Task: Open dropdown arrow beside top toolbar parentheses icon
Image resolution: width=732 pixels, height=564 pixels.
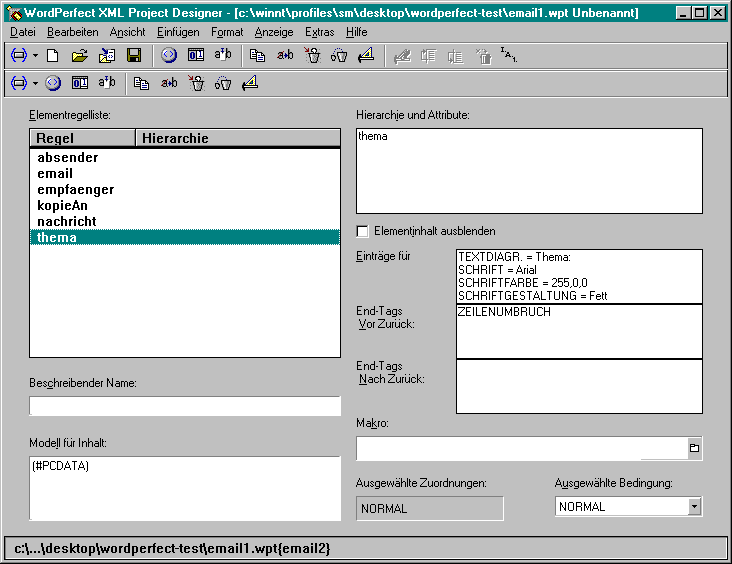Action: 35,56
